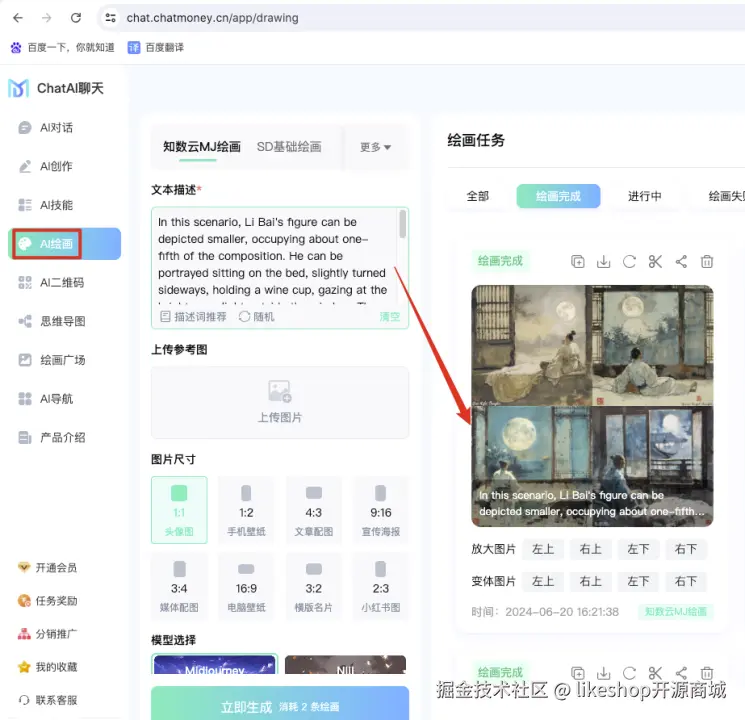The height and width of the screenshot is (720, 745).
Task: Switch to 知数云MJ绘画 tab
Action: (202, 147)
